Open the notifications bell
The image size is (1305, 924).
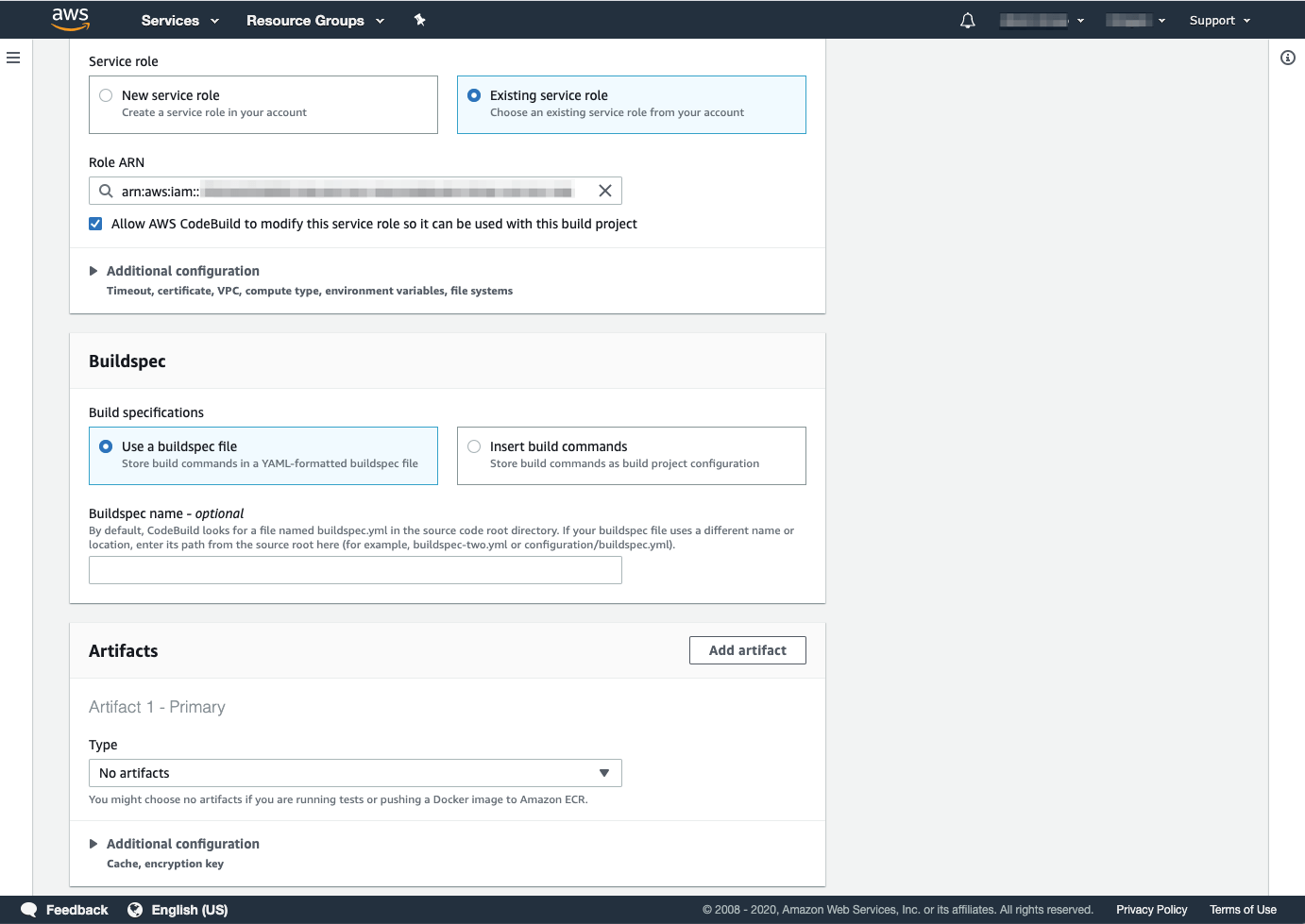pyautogui.click(x=967, y=21)
